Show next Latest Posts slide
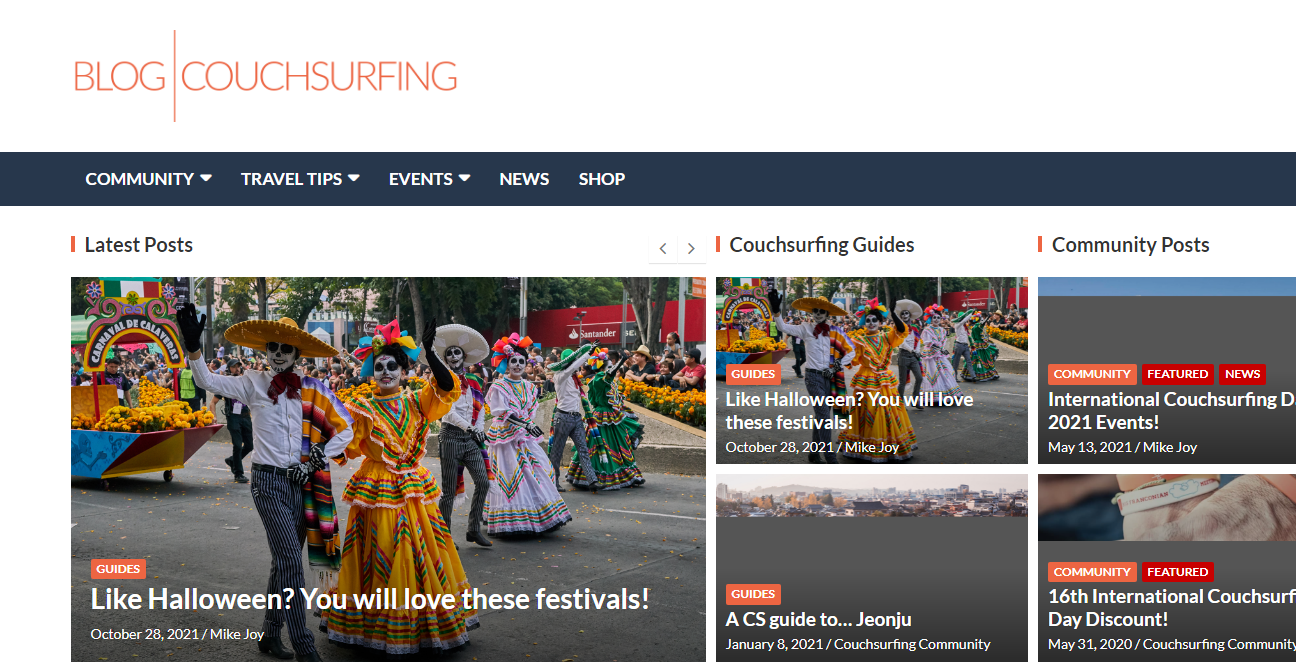 (x=691, y=248)
